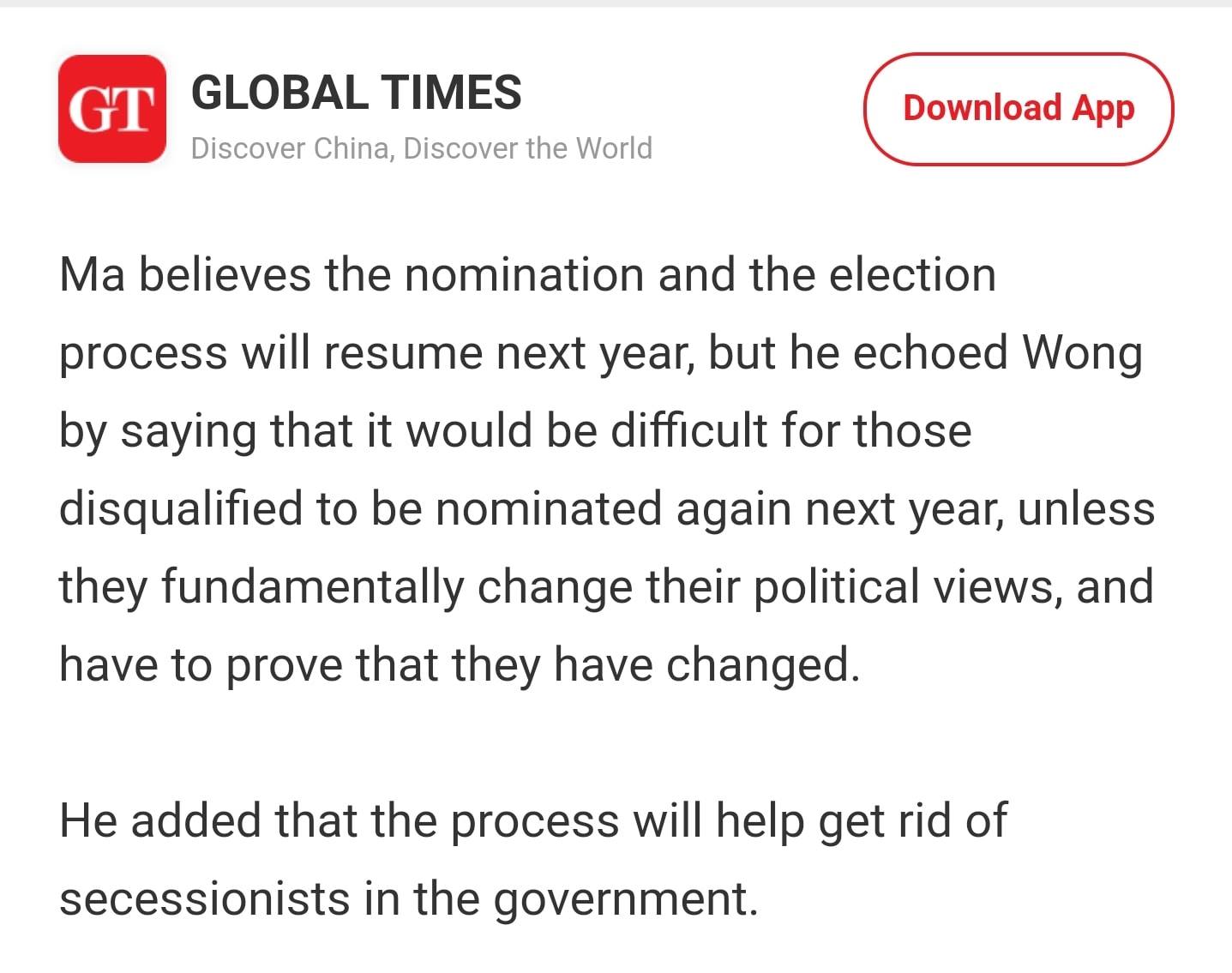Click the word "changed" ending the first paragraph
The image size is (1232, 973).
tap(761, 664)
